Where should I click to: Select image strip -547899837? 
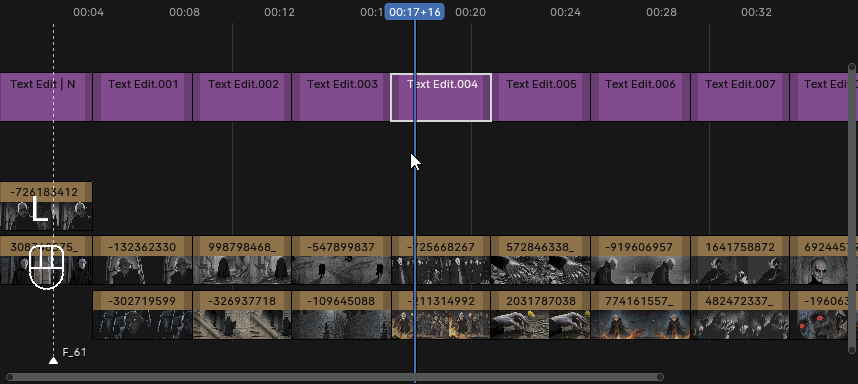tap(341, 260)
